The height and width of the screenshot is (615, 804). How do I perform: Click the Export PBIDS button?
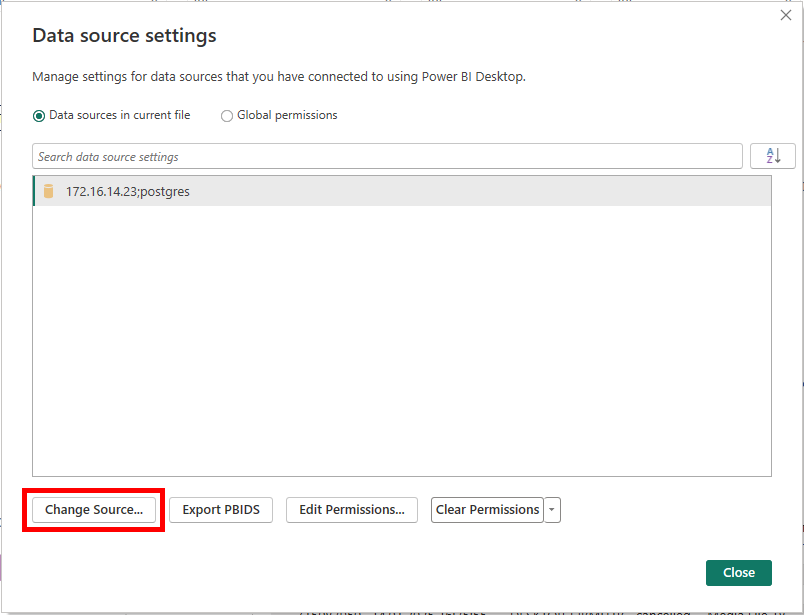pos(221,510)
